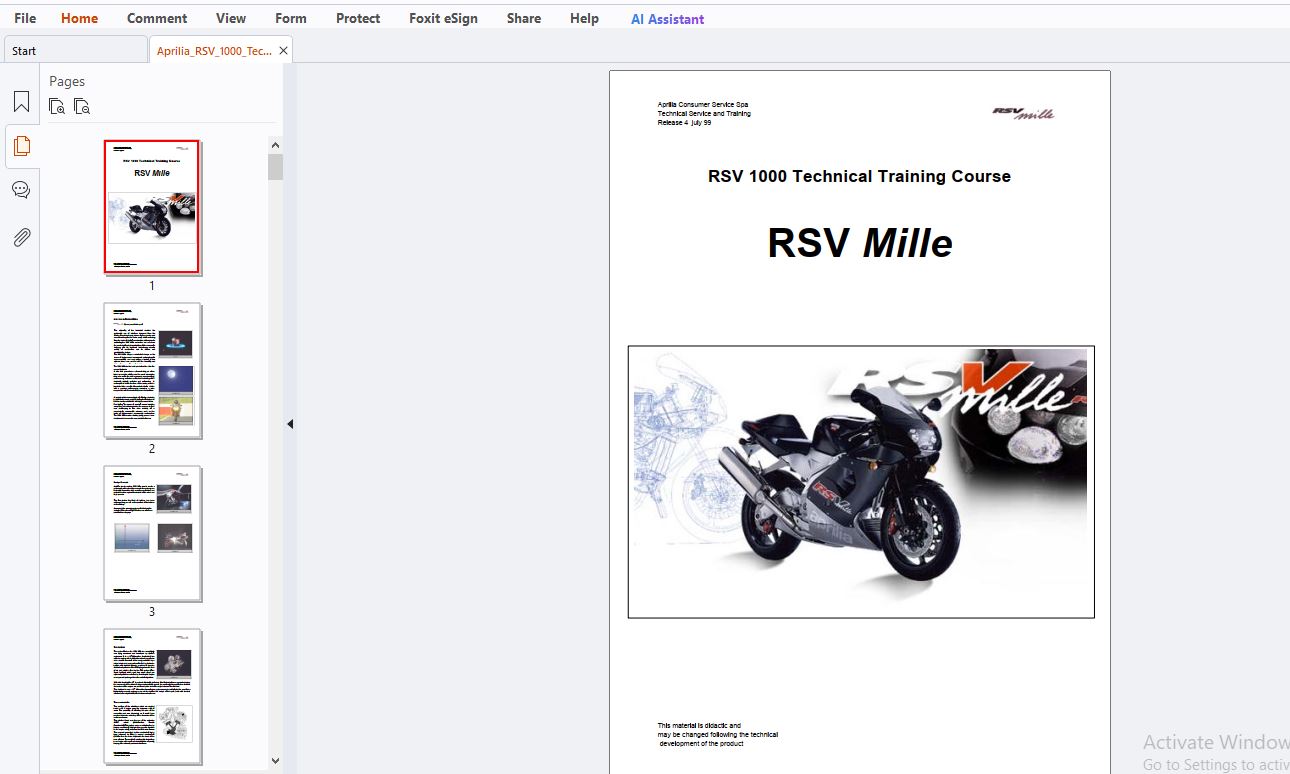1290x774 pixels.
Task: Click the 'This material is didactic and' text
Action: tap(699, 726)
